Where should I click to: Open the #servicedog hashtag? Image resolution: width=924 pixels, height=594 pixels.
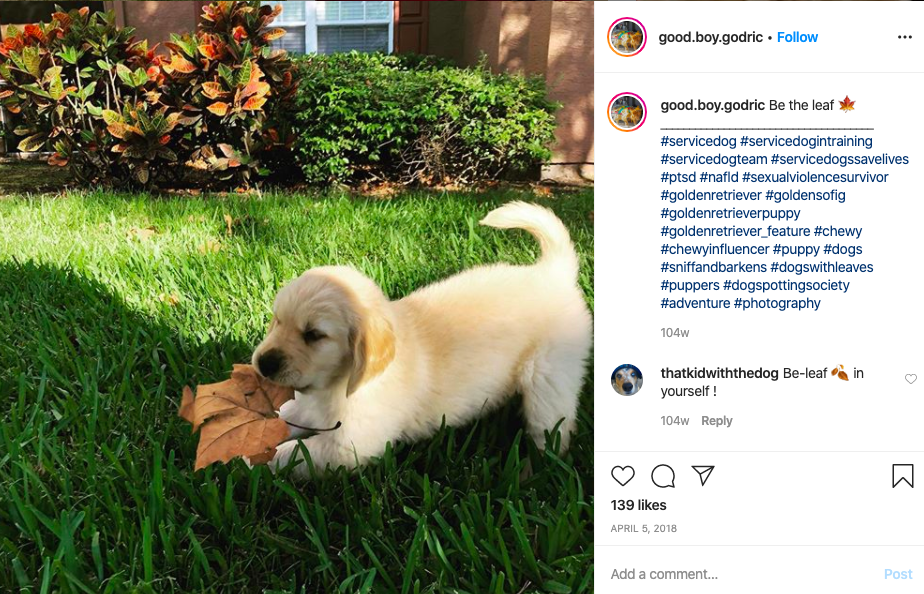698,141
